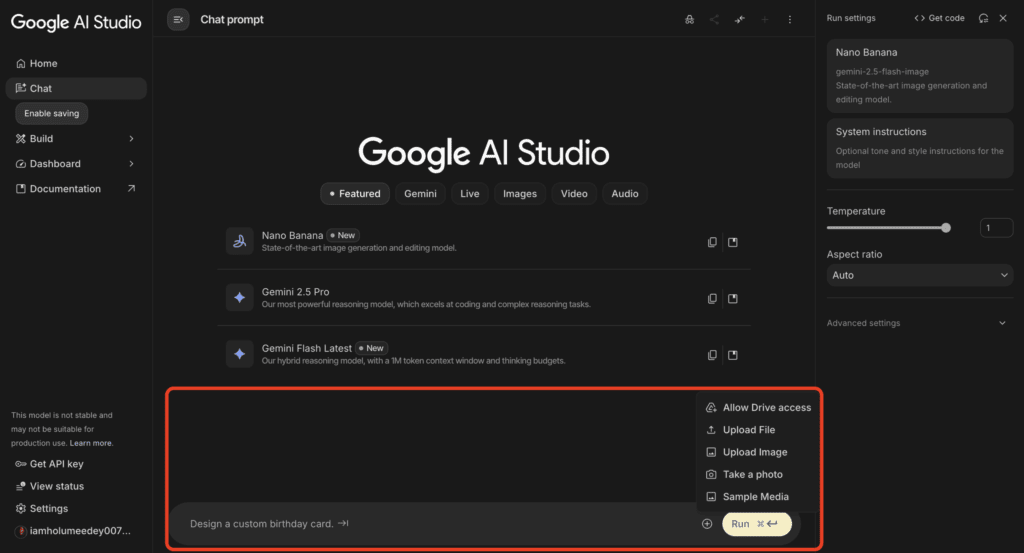The image size is (1024, 553).
Task: Select the Featured filter chip
Action: [x=355, y=194]
